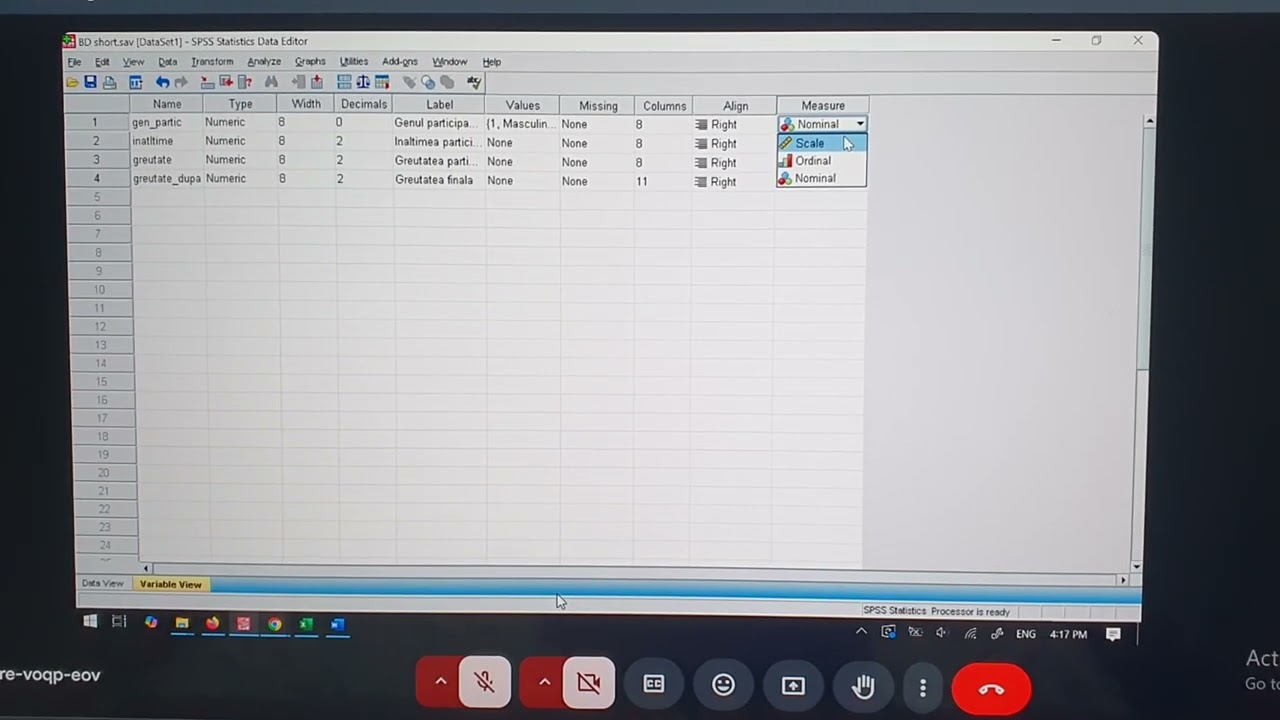1280x720 pixels.
Task: Click the Redo arrow in the toolbar
Action: pos(181,83)
